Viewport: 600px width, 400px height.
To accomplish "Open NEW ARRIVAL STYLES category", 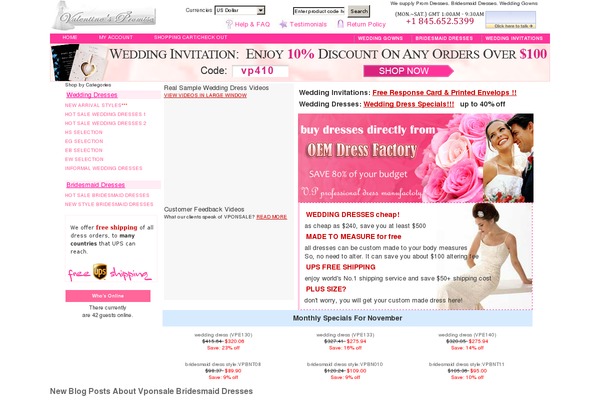I will (96, 105).
